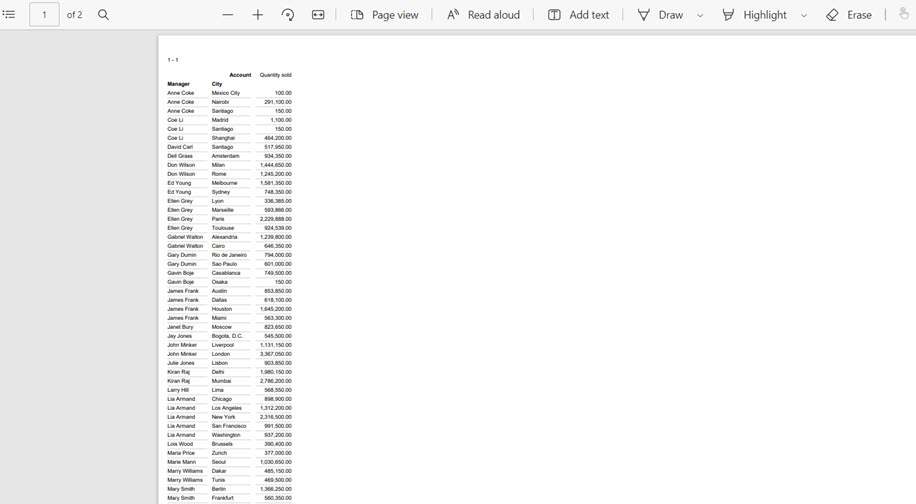Click the manager name 'Janet Bury'
This screenshot has height=504, width=916.
180,327
